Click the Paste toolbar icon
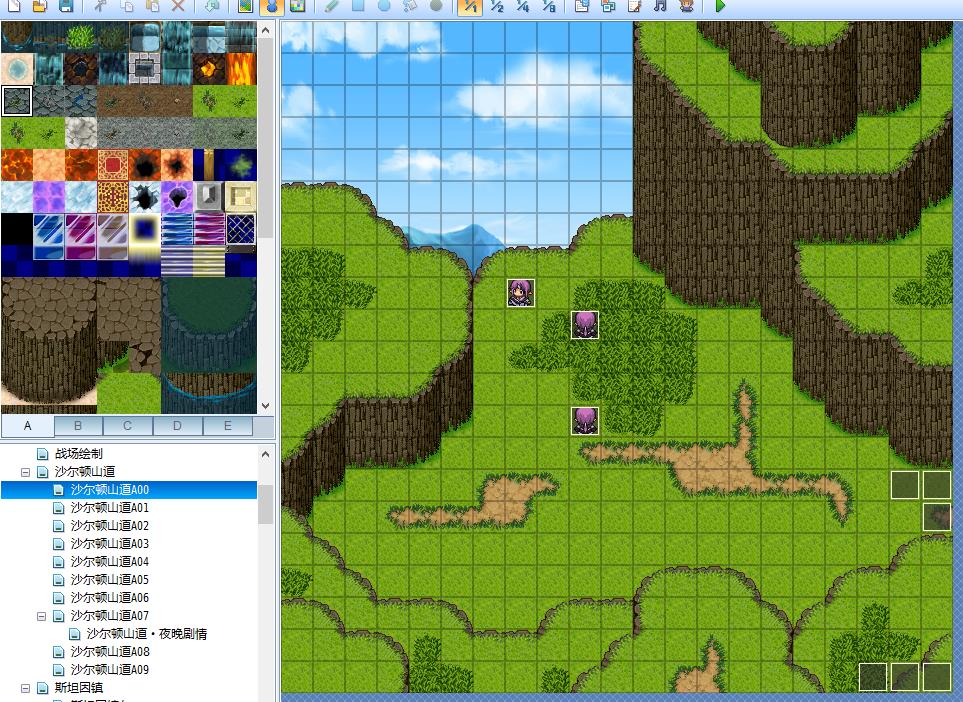963x702 pixels. [152, 6]
